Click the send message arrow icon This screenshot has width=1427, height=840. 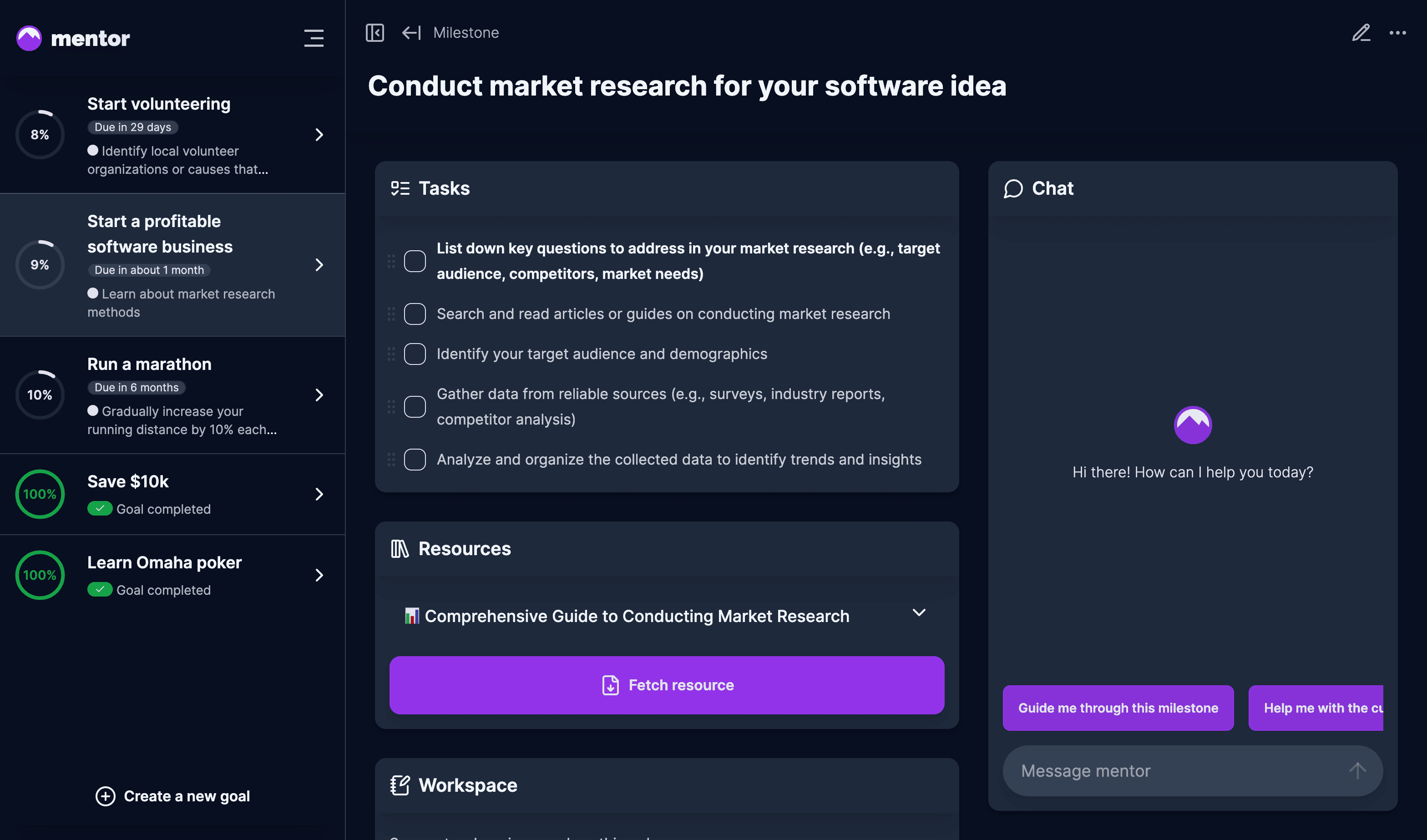click(1357, 770)
